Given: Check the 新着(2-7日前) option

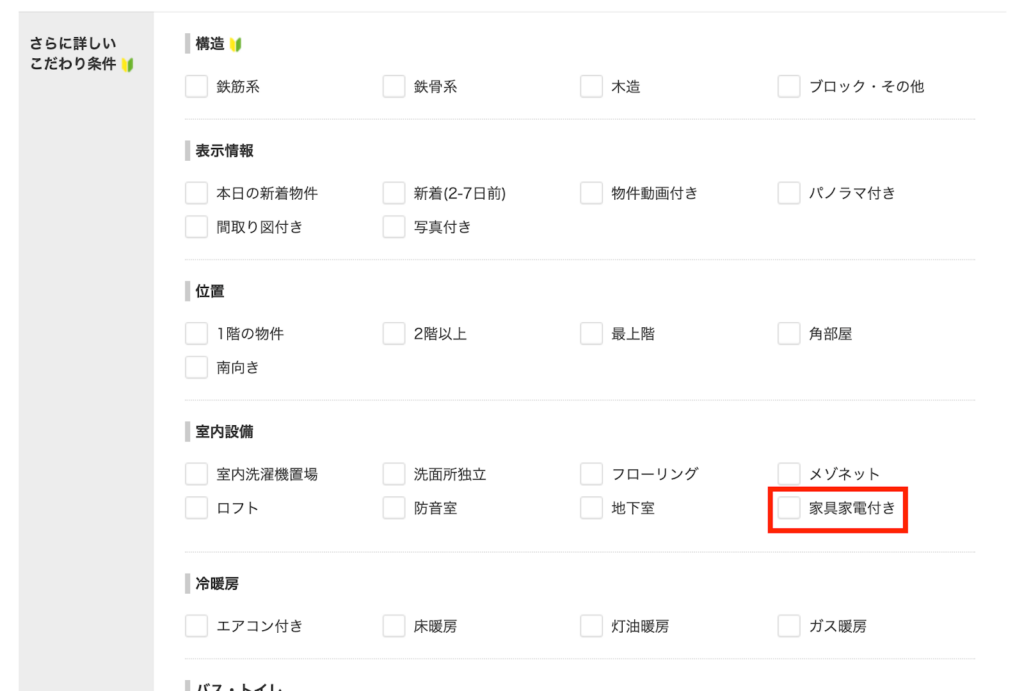Looking at the screenshot, I should 394,194.
